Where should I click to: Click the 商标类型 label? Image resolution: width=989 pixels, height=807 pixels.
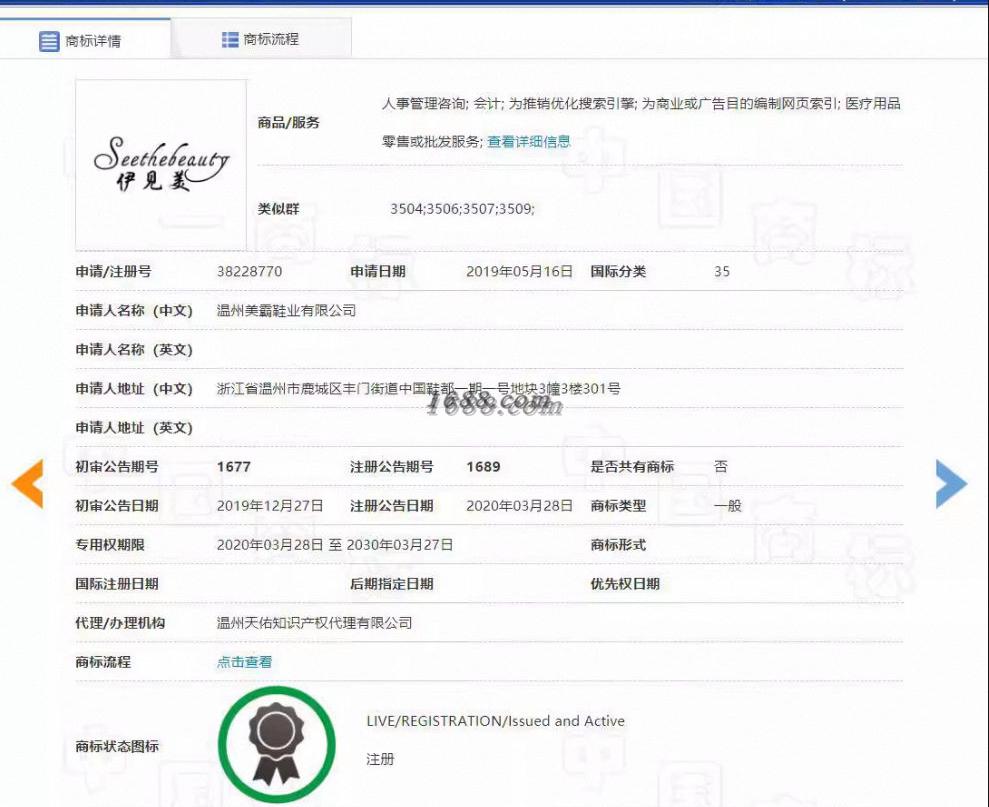[618, 506]
